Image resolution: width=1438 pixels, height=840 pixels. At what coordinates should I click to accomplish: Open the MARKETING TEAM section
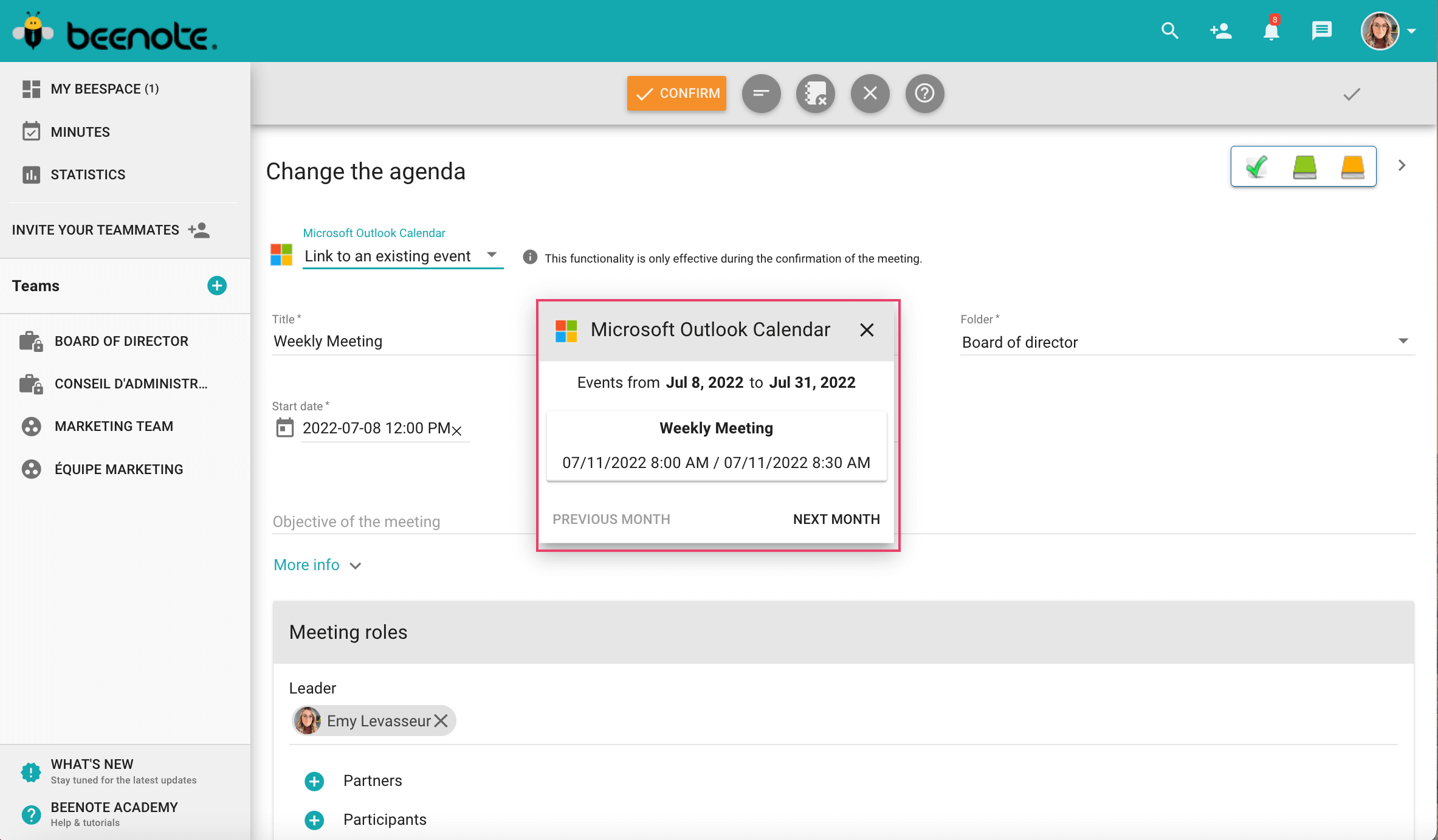click(113, 426)
